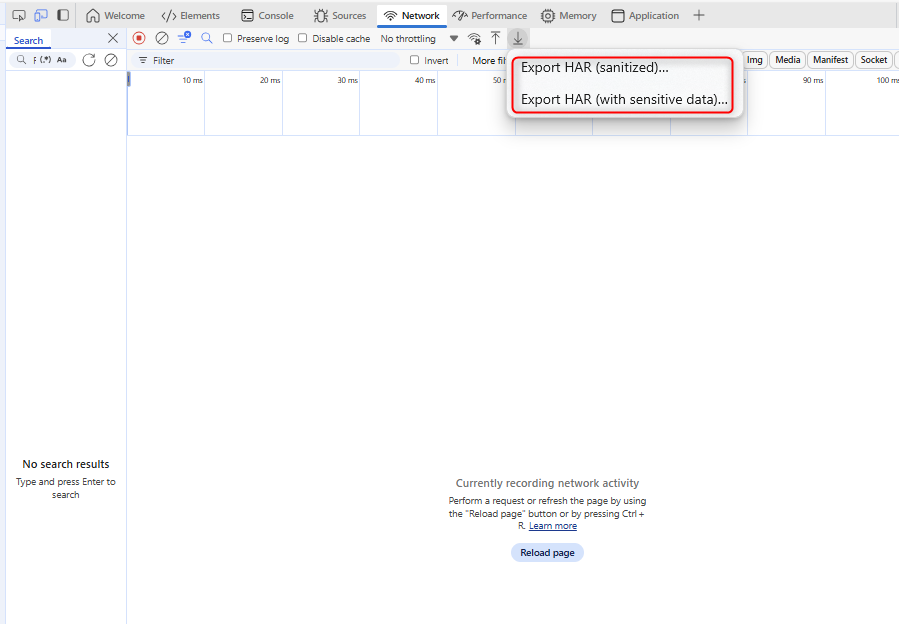The width and height of the screenshot is (899, 624).
Task: Click the Reload page button
Action: (x=547, y=552)
